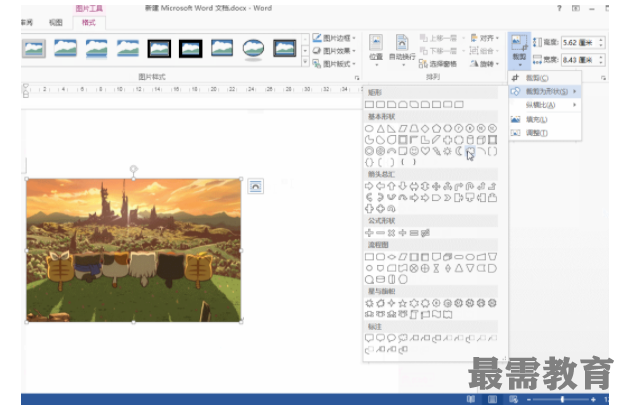Pick the isosceles triangle shape

(380, 129)
